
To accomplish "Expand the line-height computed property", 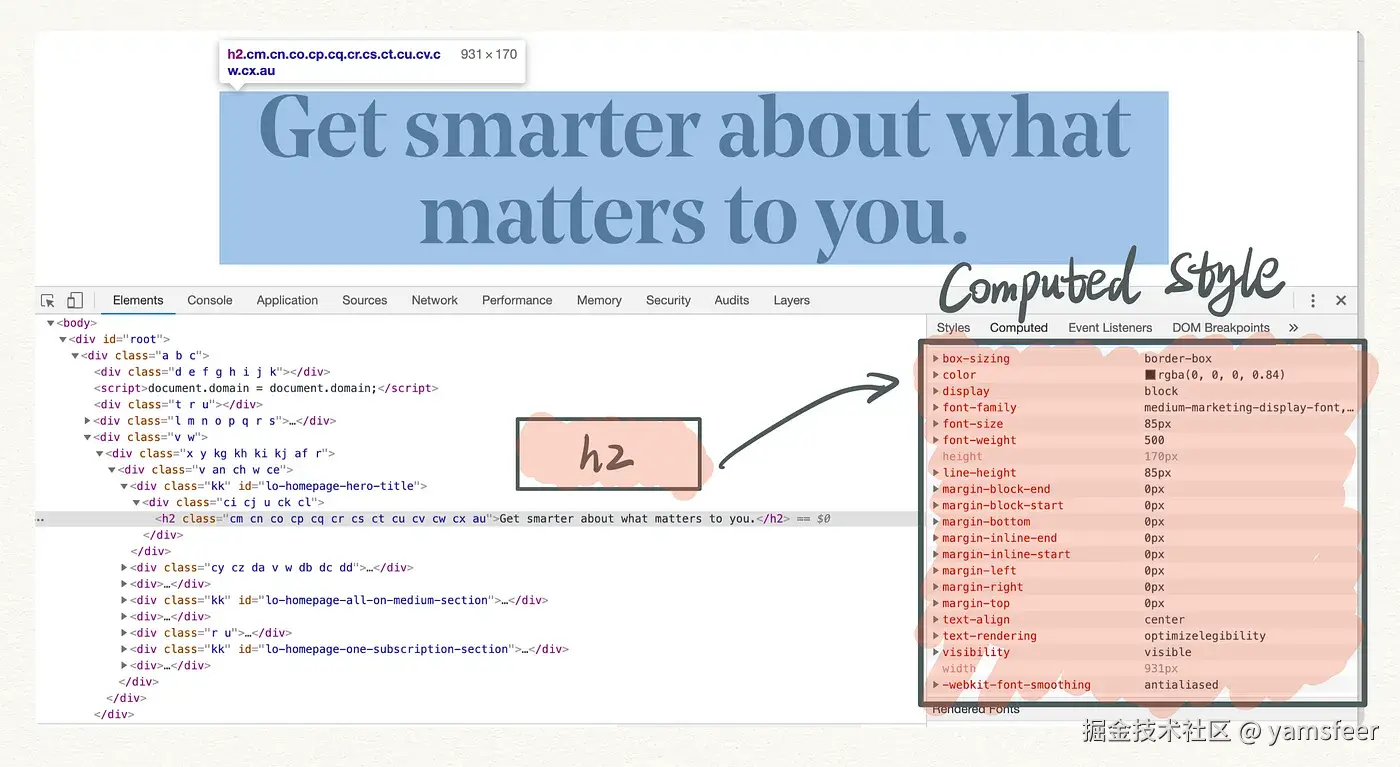I will 936,473.
